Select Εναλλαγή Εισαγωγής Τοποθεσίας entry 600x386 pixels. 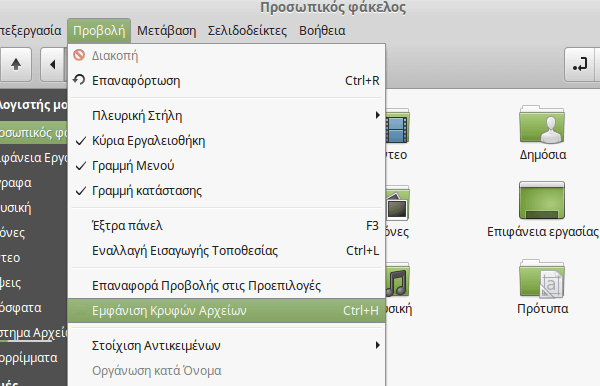pos(227,251)
